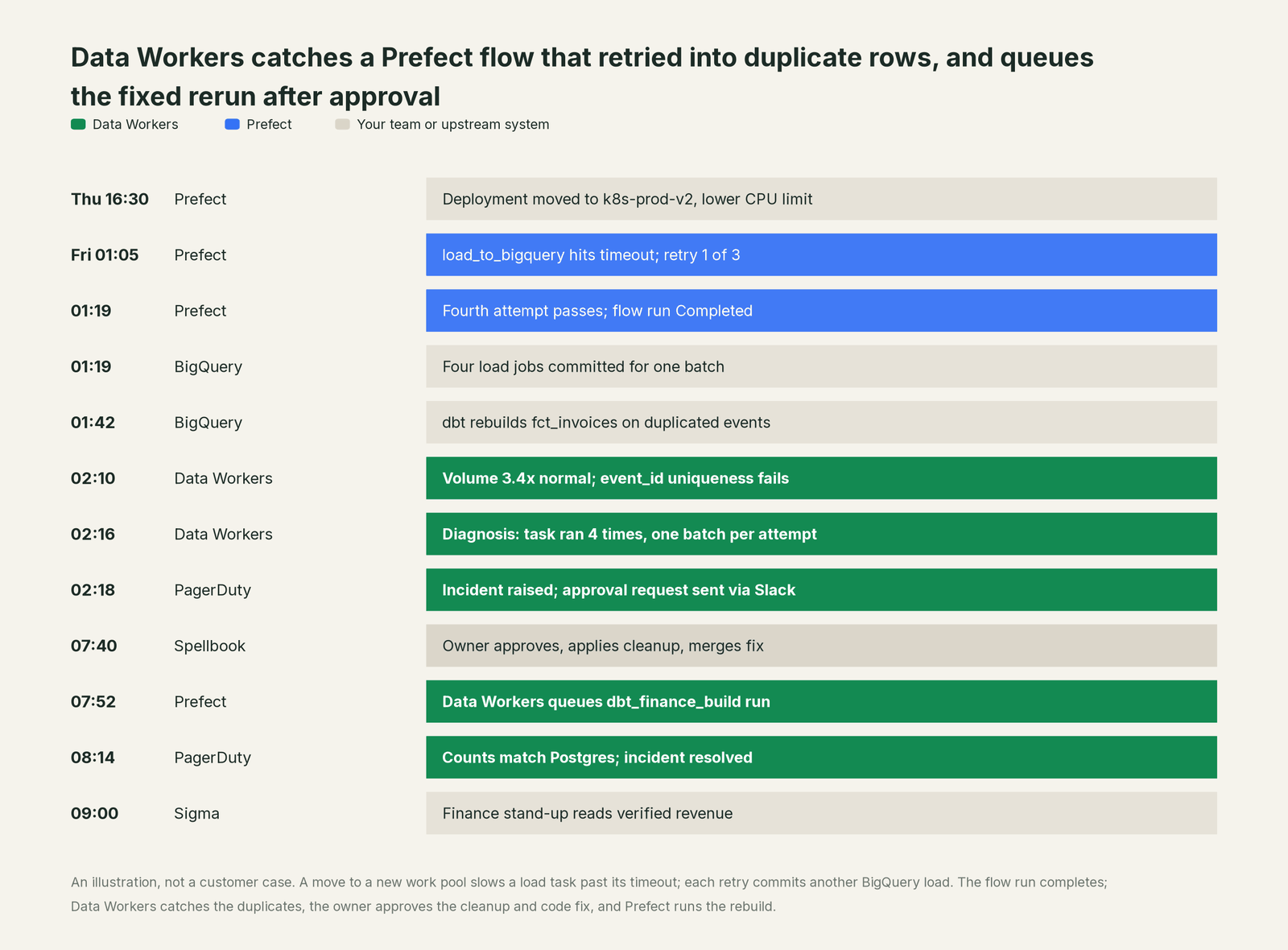Click the 'Finance stand-up reads verified revenue' bar

coord(821,813)
